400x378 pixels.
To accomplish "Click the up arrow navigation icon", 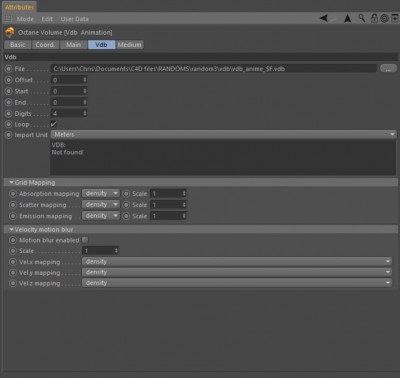I will click(x=348, y=18).
